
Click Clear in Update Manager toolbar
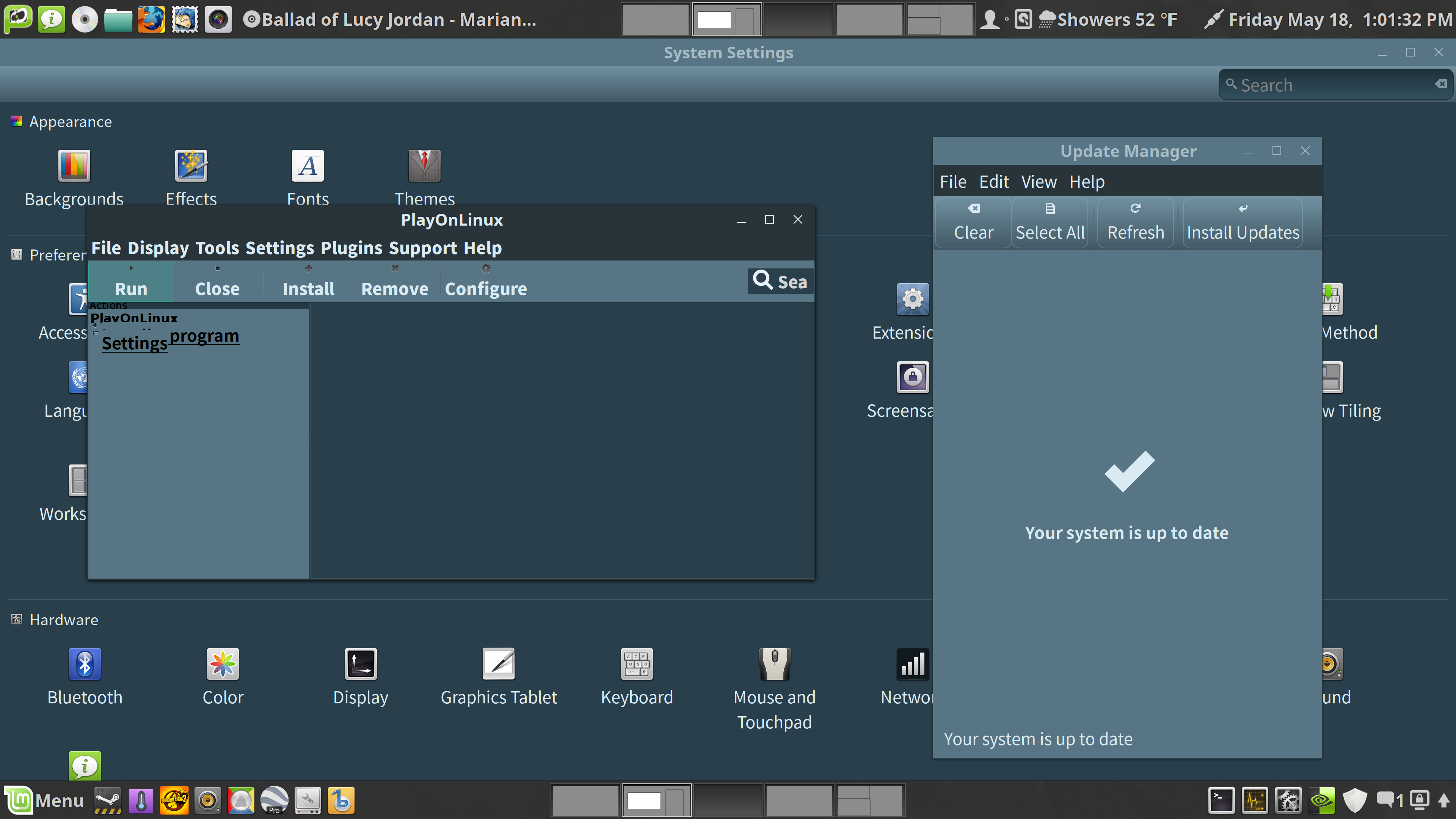pos(973,223)
